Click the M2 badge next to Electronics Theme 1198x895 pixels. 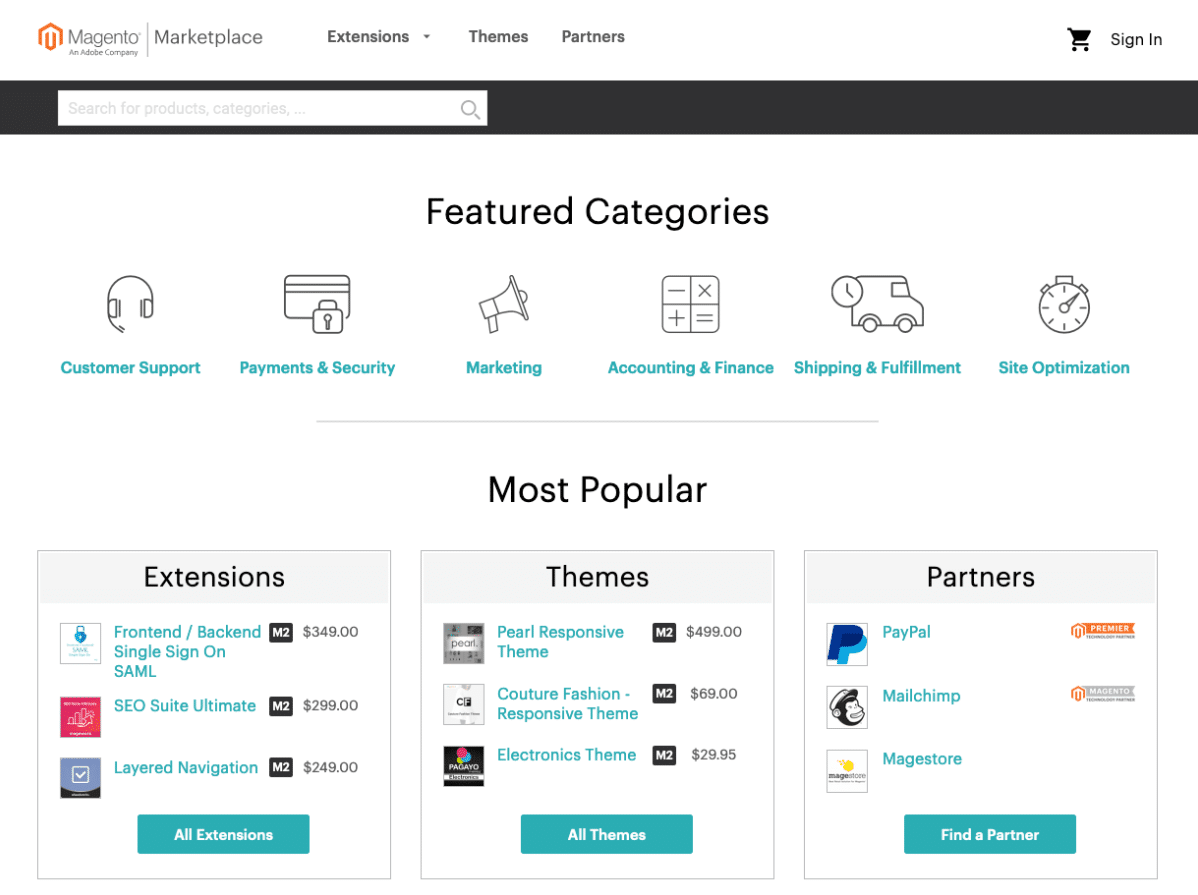(x=664, y=755)
